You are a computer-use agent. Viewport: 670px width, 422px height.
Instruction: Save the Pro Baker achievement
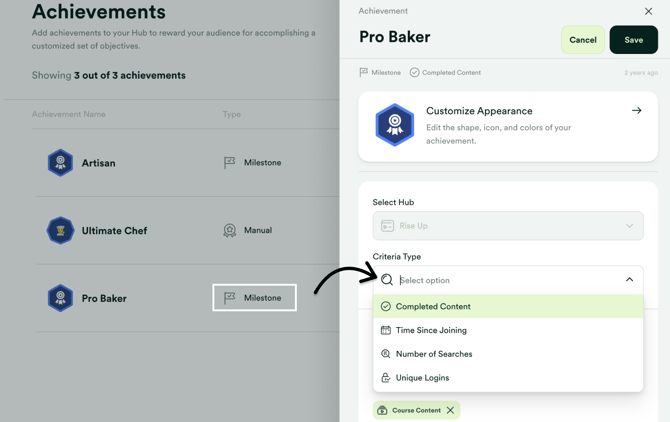pyautogui.click(x=634, y=40)
